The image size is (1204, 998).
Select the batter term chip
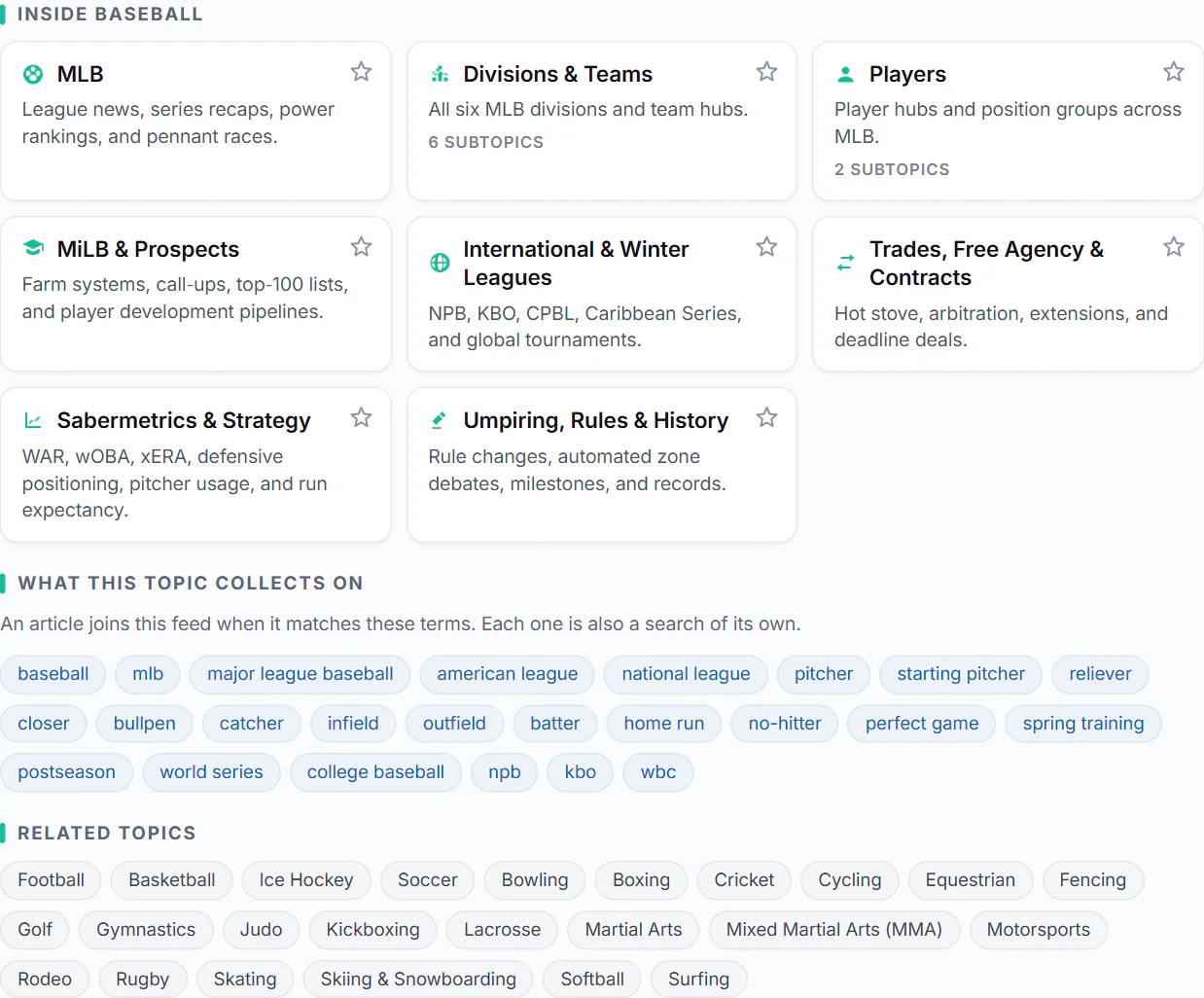click(x=554, y=724)
